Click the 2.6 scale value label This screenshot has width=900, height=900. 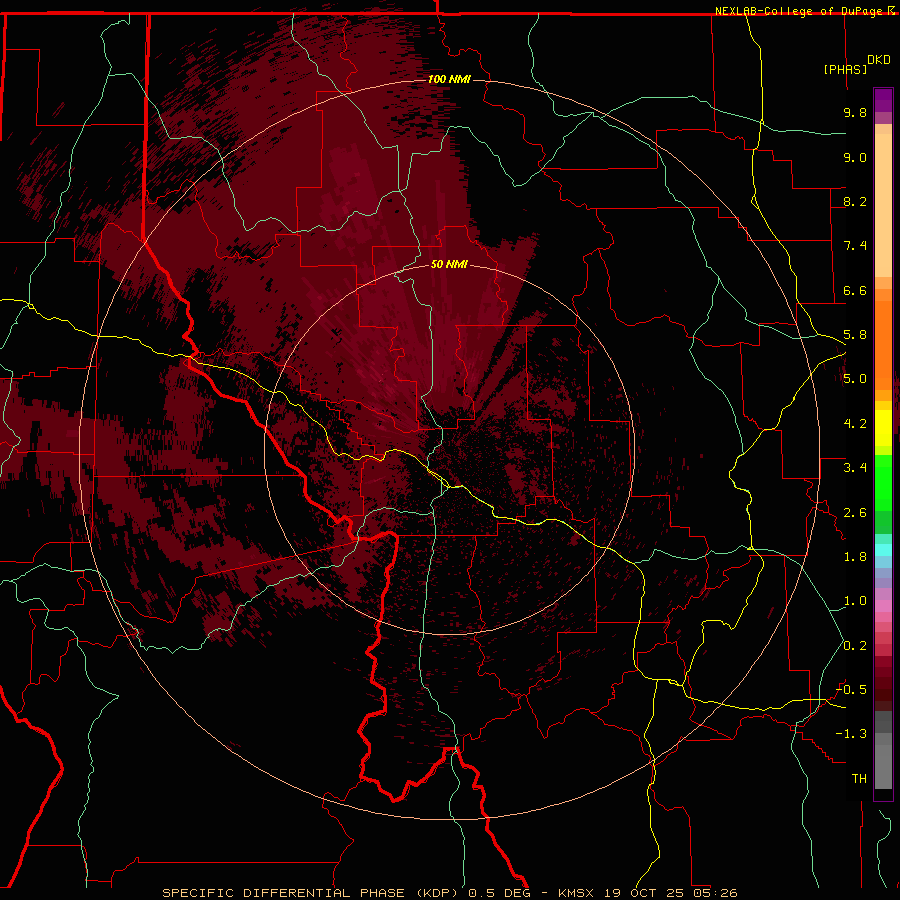pyautogui.click(x=855, y=513)
